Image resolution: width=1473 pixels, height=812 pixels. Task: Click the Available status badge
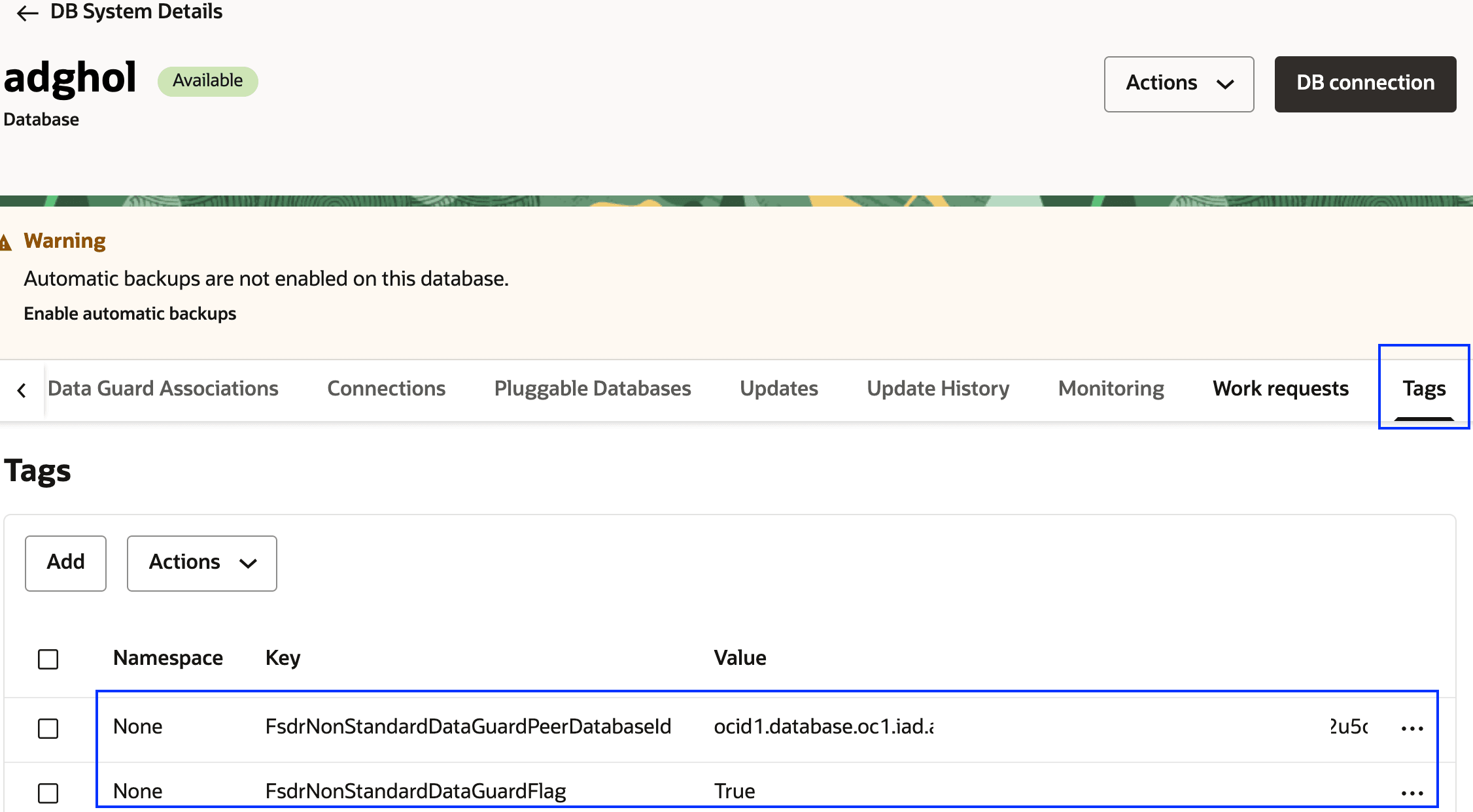click(207, 81)
